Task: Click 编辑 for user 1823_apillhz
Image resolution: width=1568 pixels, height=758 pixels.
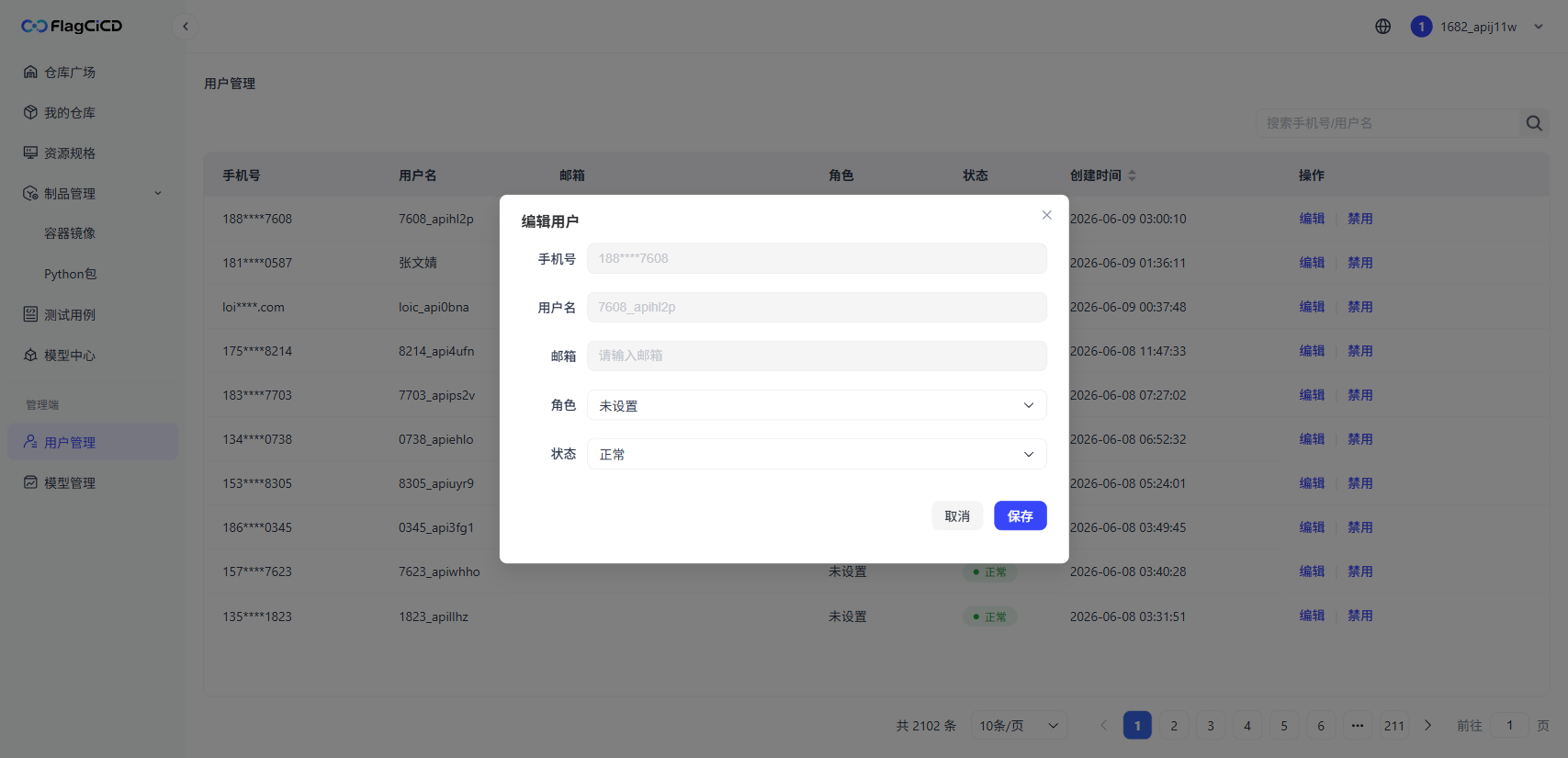Action: tap(1312, 616)
